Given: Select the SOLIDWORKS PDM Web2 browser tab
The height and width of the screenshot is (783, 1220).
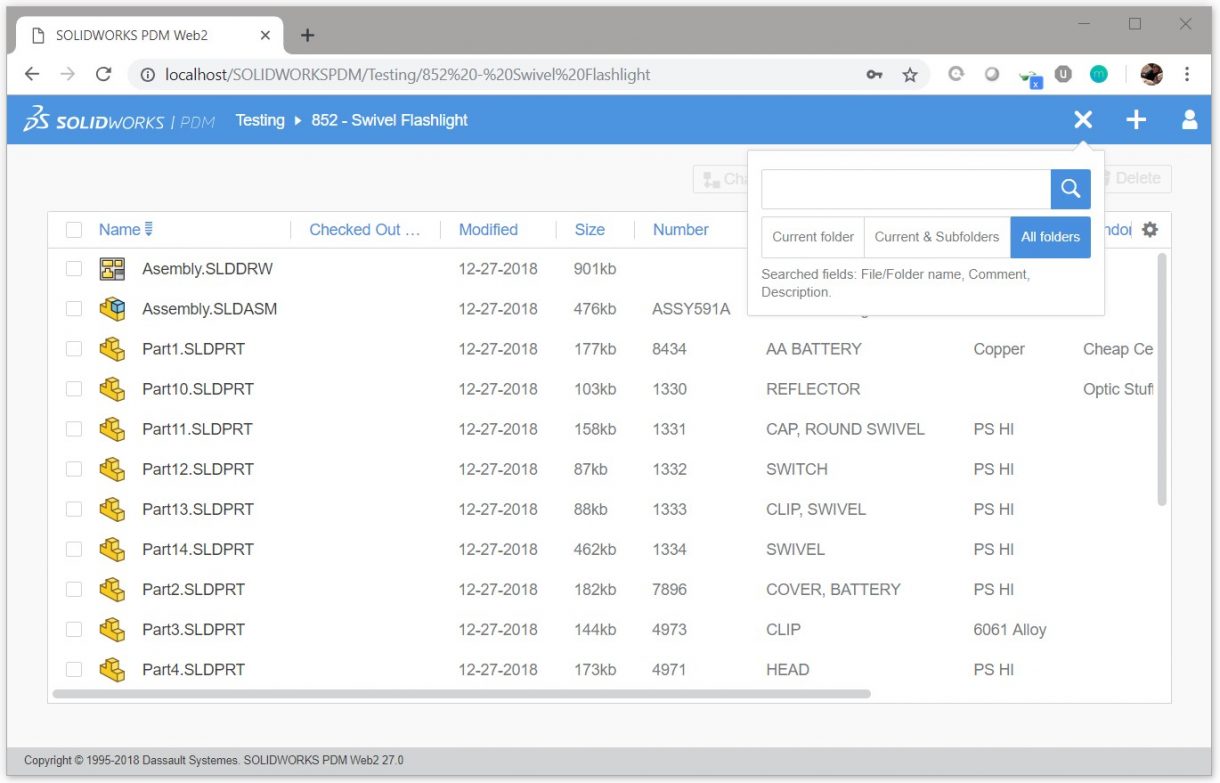Looking at the screenshot, I should [x=150, y=35].
